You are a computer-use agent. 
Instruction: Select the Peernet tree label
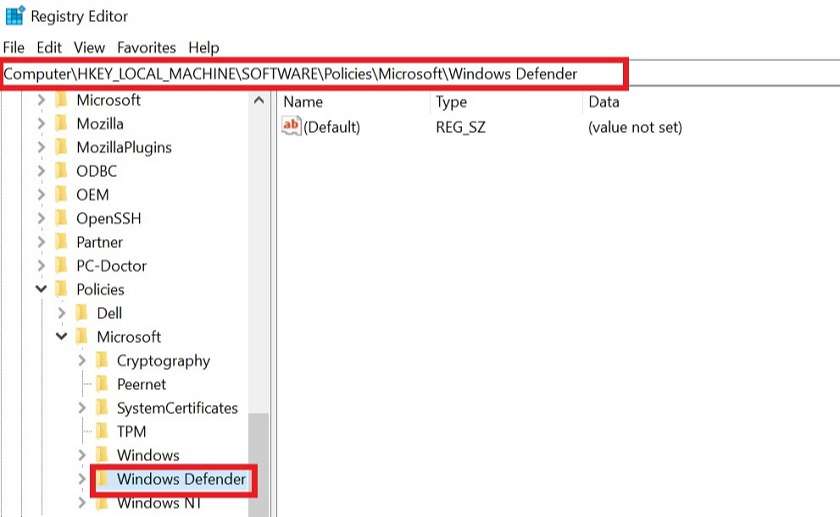141,384
